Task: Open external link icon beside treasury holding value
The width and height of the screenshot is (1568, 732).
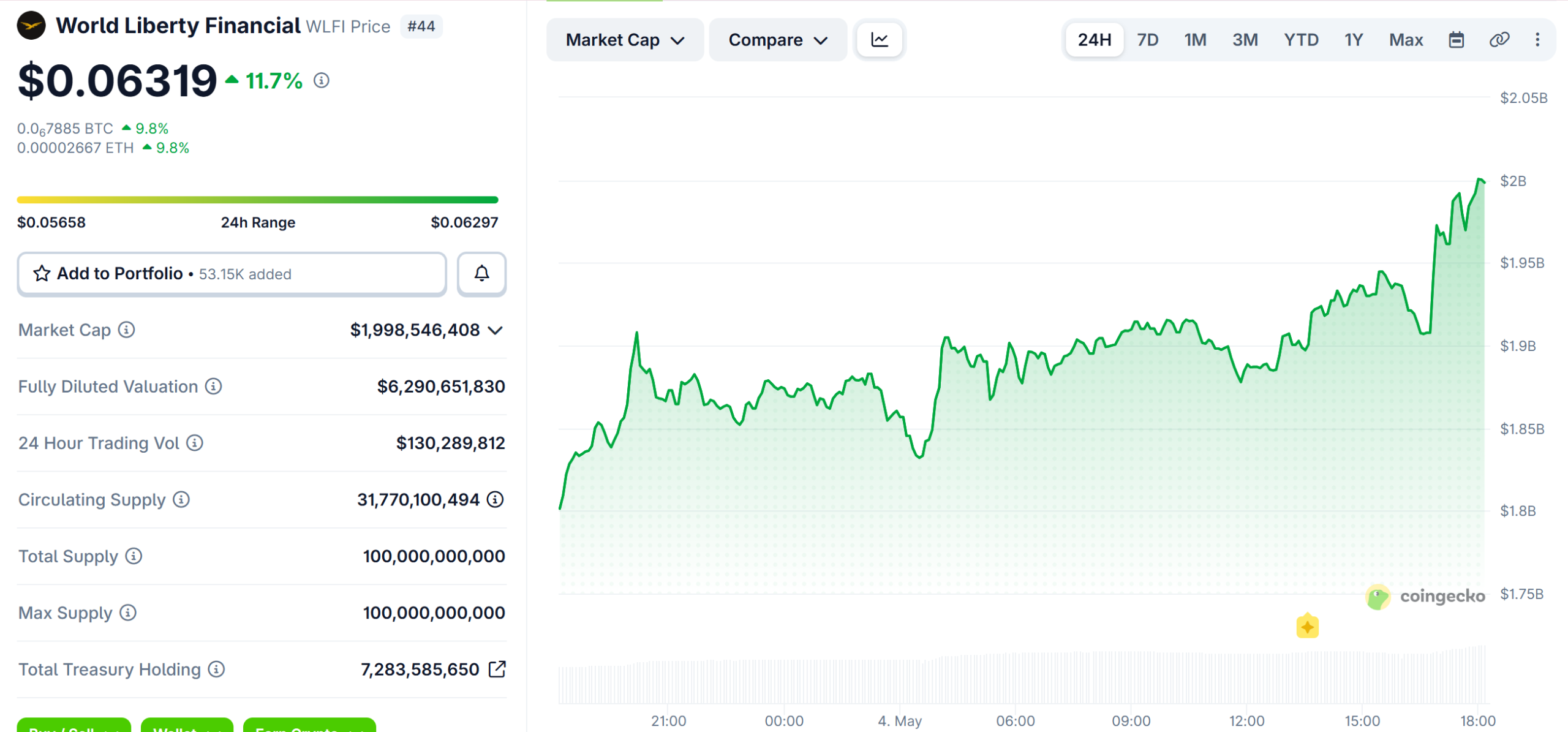Action: tap(497, 669)
